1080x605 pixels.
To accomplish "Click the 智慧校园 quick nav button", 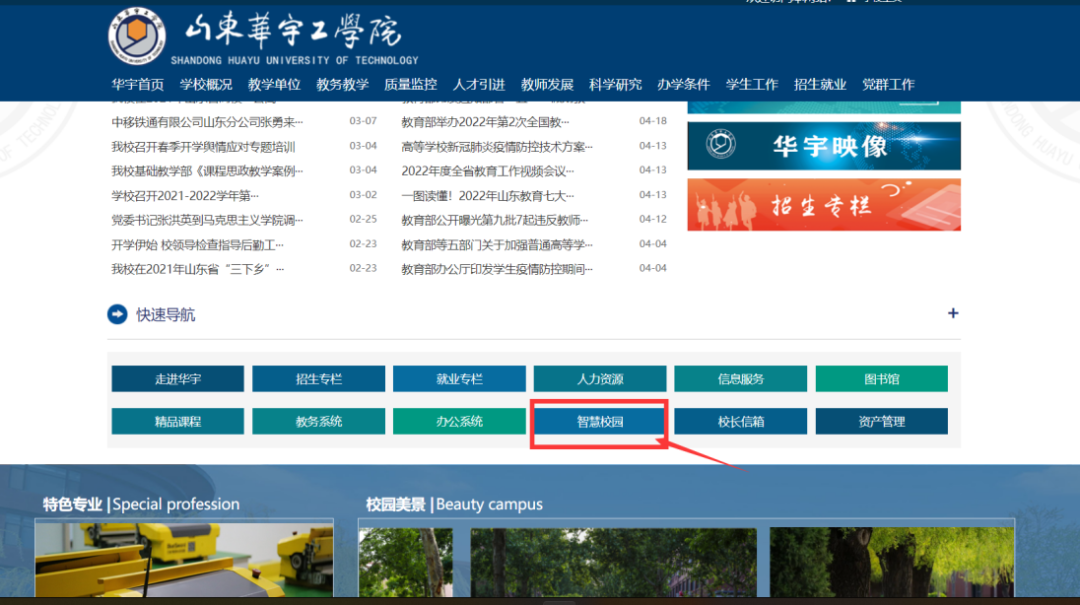I will (x=600, y=422).
